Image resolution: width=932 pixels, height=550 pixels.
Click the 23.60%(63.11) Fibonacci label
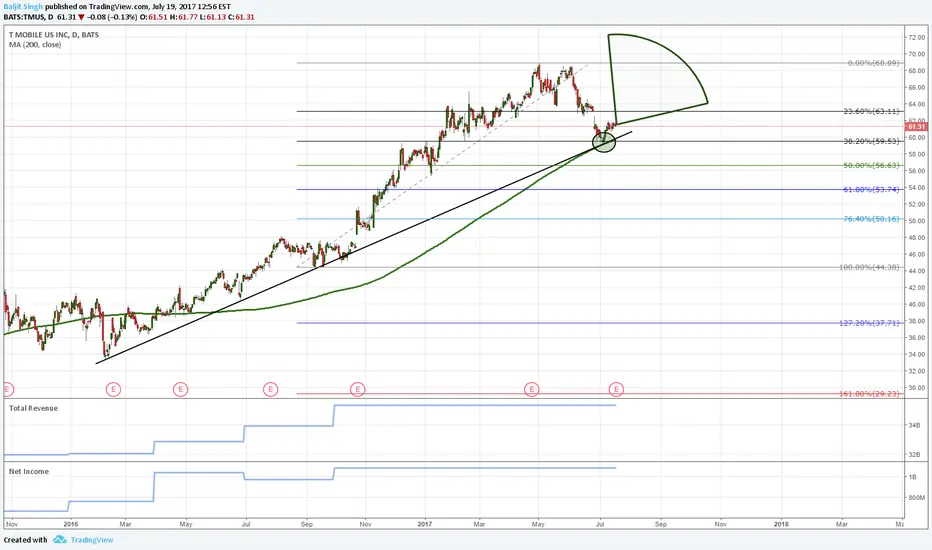[871, 111]
